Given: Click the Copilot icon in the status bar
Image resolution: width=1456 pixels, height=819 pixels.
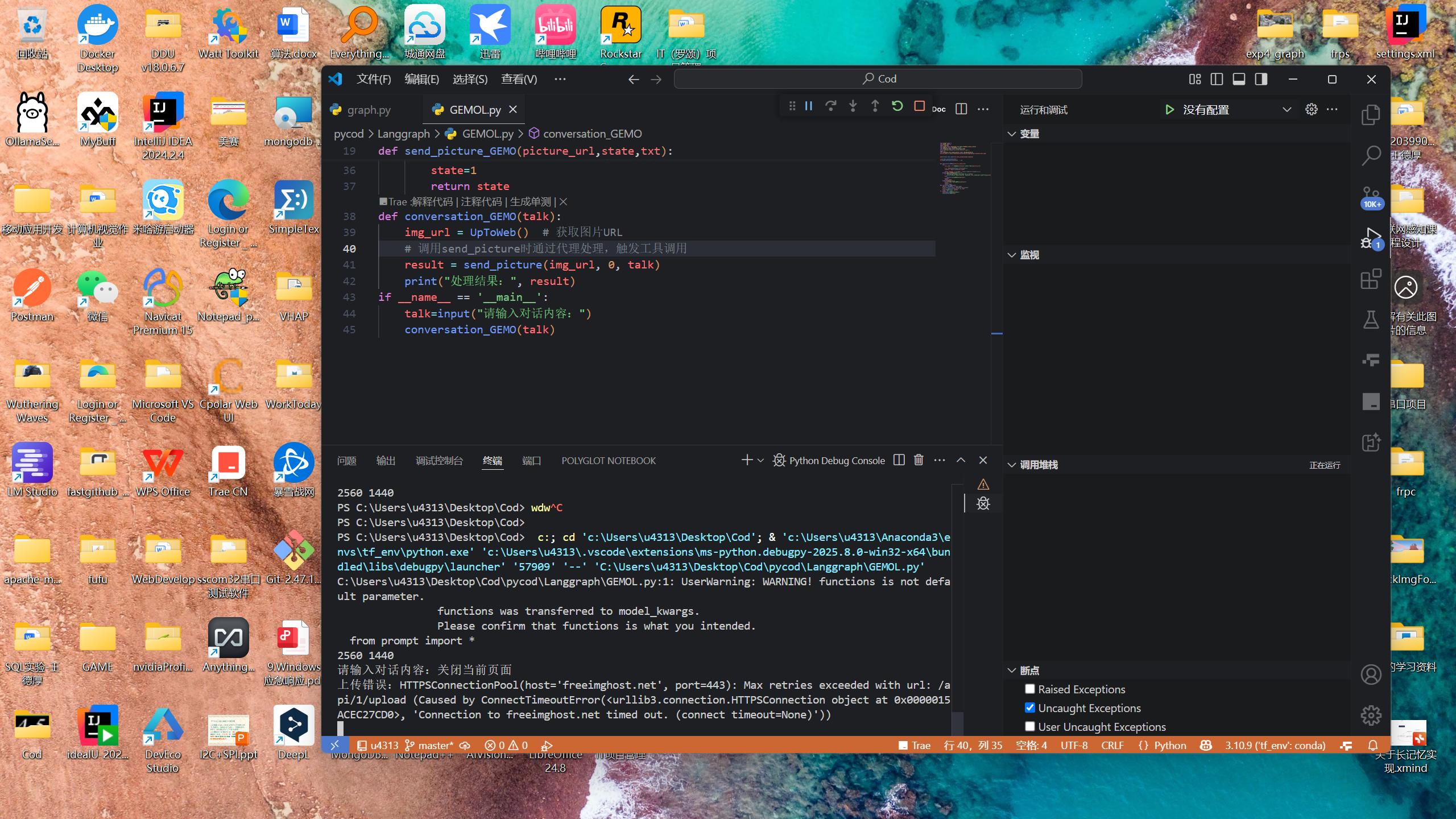Looking at the screenshot, I should click(x=1205, y=745).
